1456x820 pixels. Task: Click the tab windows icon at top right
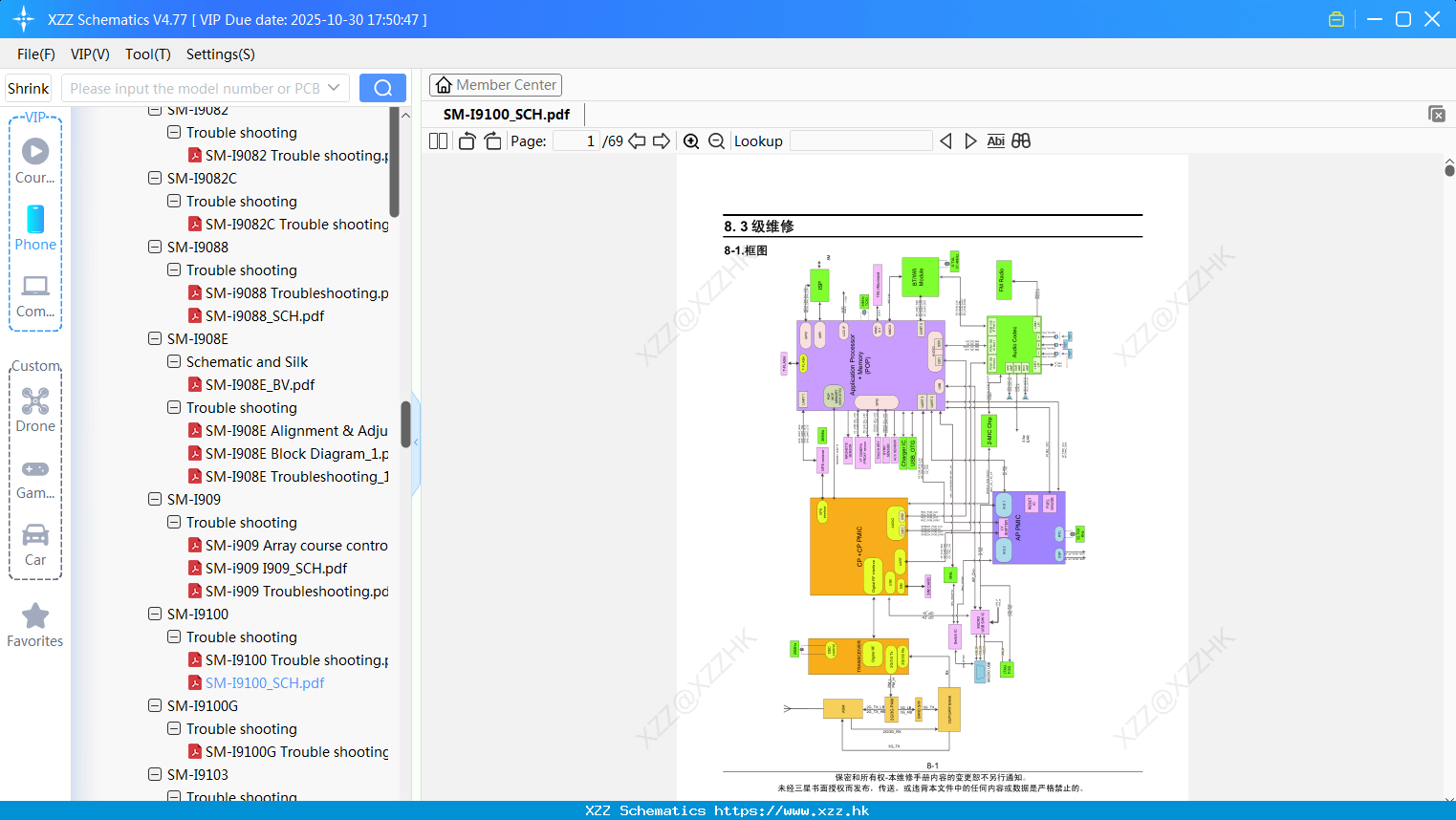click(1437, 114)
